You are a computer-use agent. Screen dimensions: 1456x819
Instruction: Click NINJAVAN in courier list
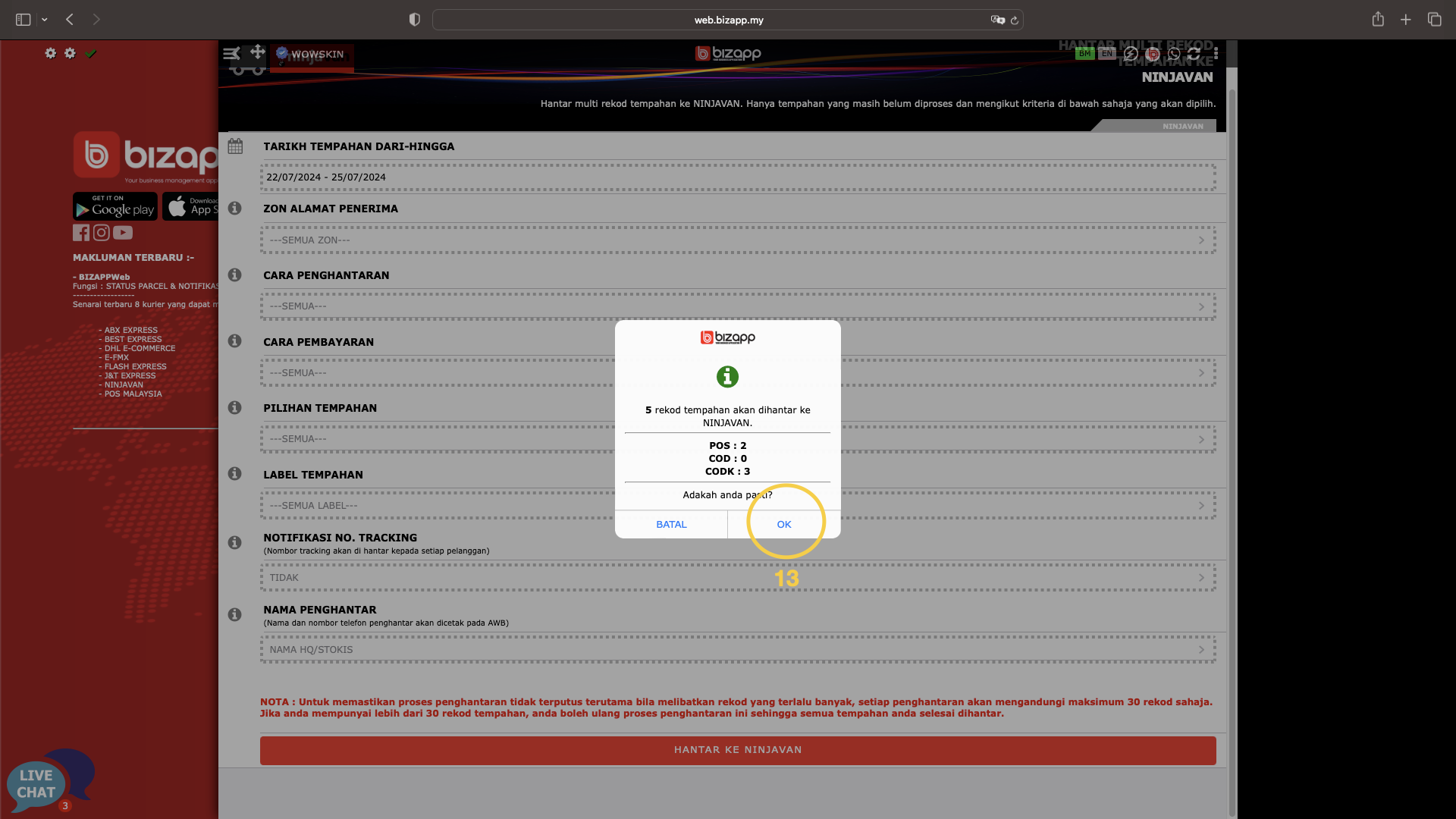tap(124, 384)
